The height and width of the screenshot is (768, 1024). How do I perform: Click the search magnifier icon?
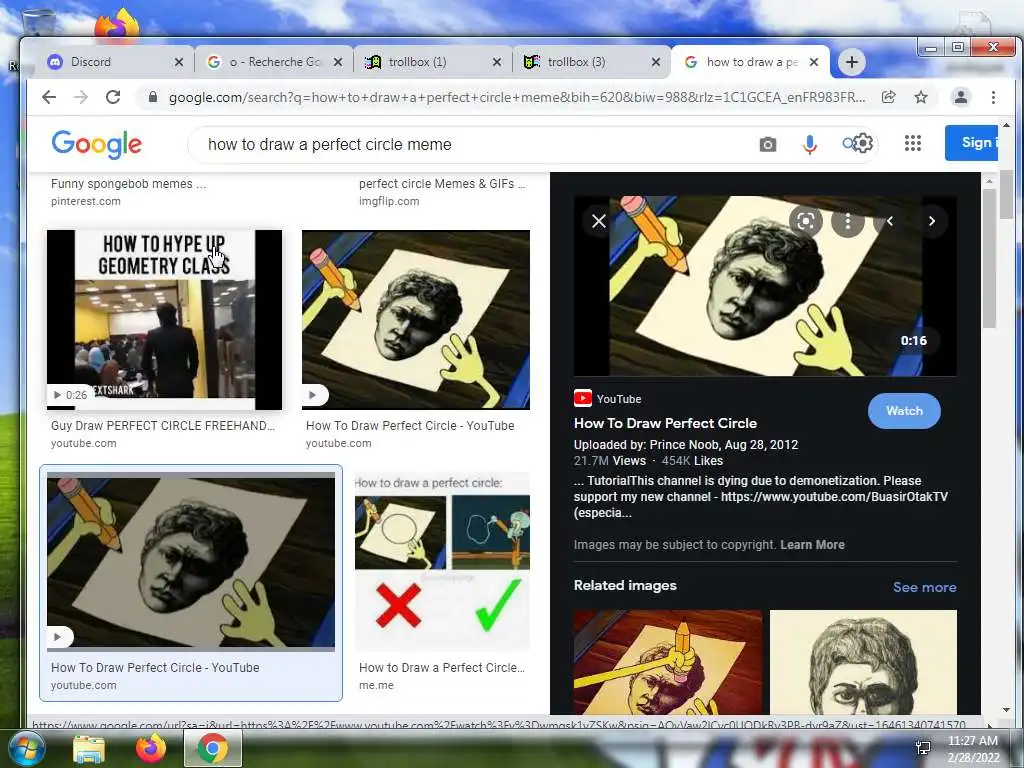pos(848,143)
